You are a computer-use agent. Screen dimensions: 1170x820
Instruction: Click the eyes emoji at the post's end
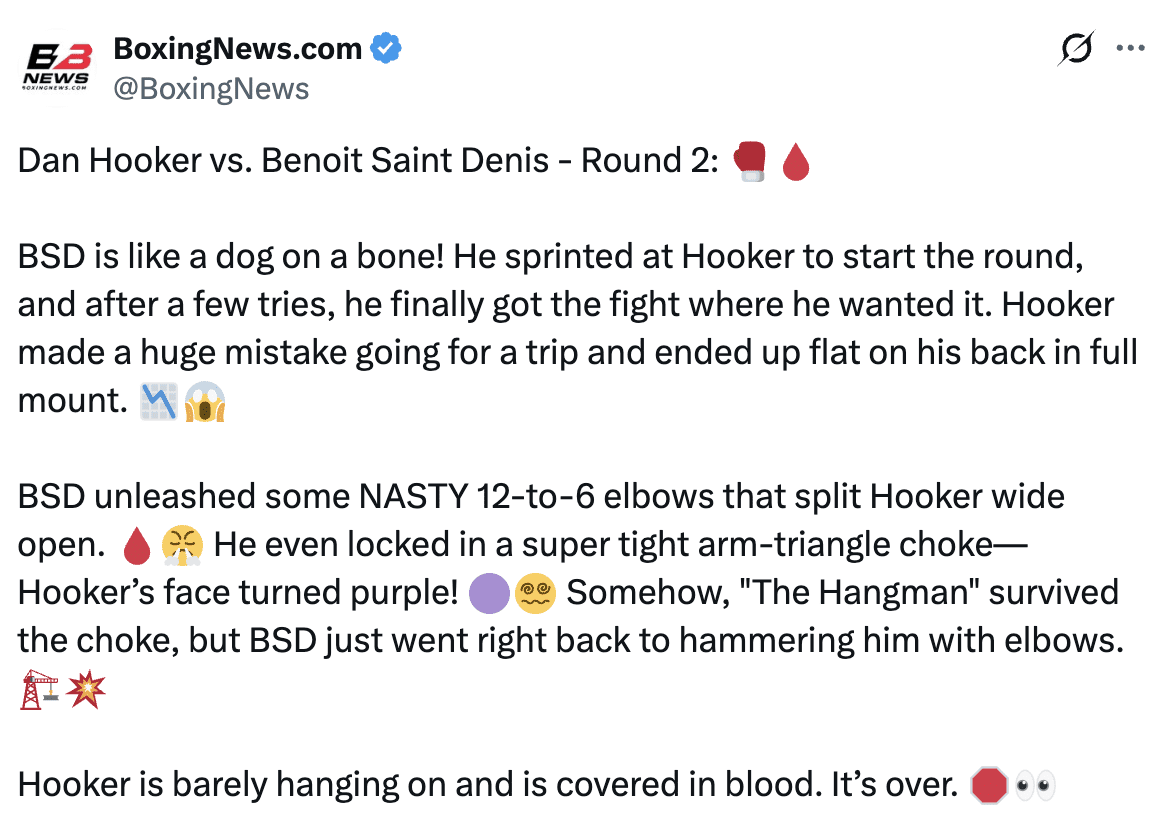point(1035,786)
